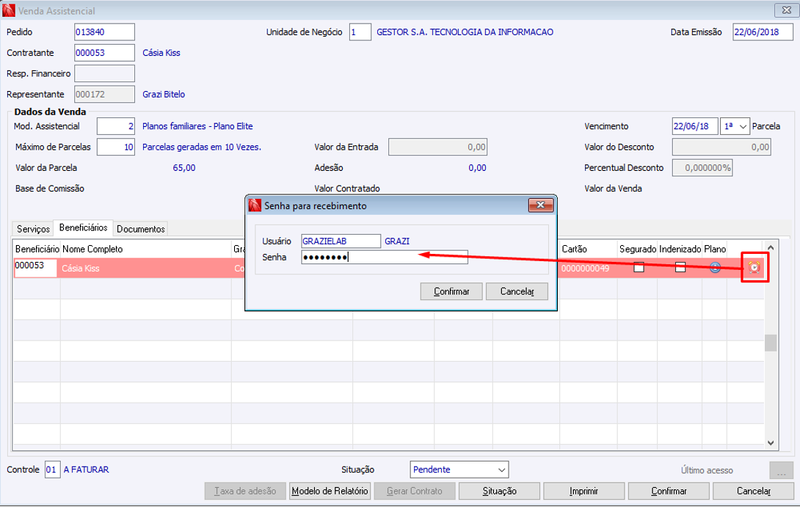Focus the Senha password field
Viewport: 800px width, 507px height.
tap(384, 257)
